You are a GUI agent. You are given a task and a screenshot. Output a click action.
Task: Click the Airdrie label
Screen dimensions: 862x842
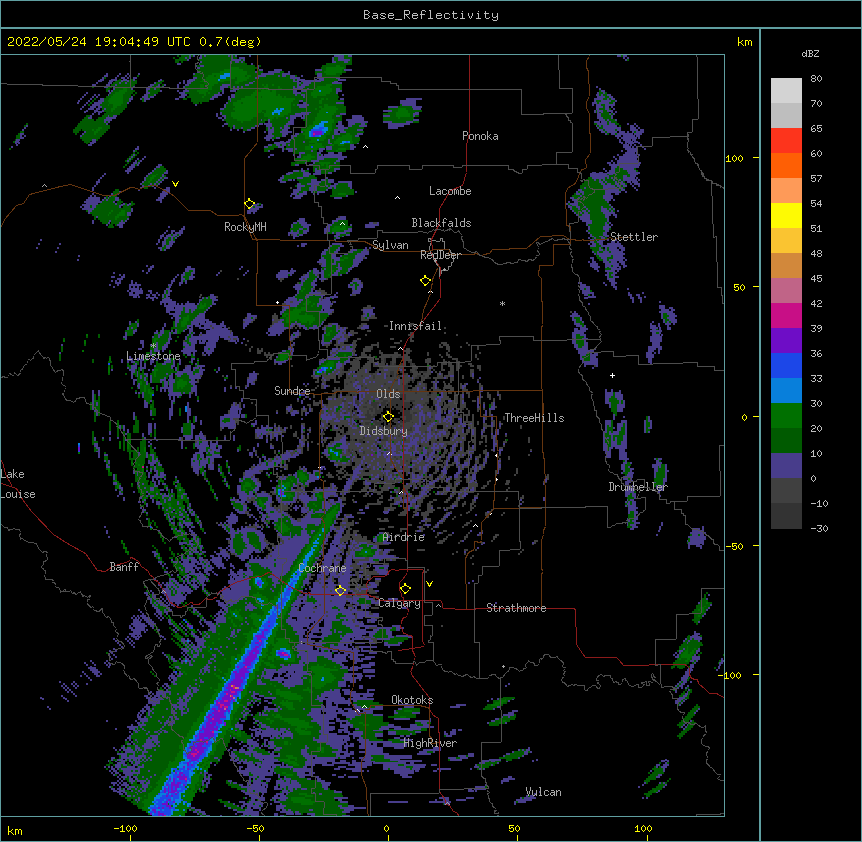(x=404, y=537)
